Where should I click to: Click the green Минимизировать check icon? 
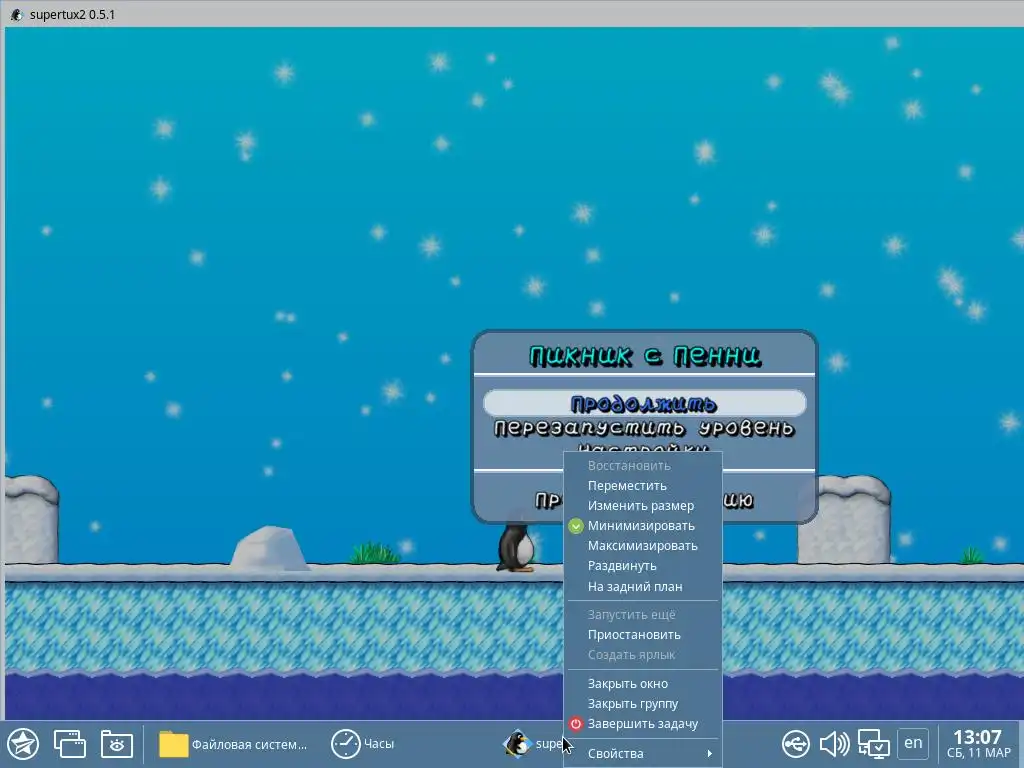(x=575, y=526)
